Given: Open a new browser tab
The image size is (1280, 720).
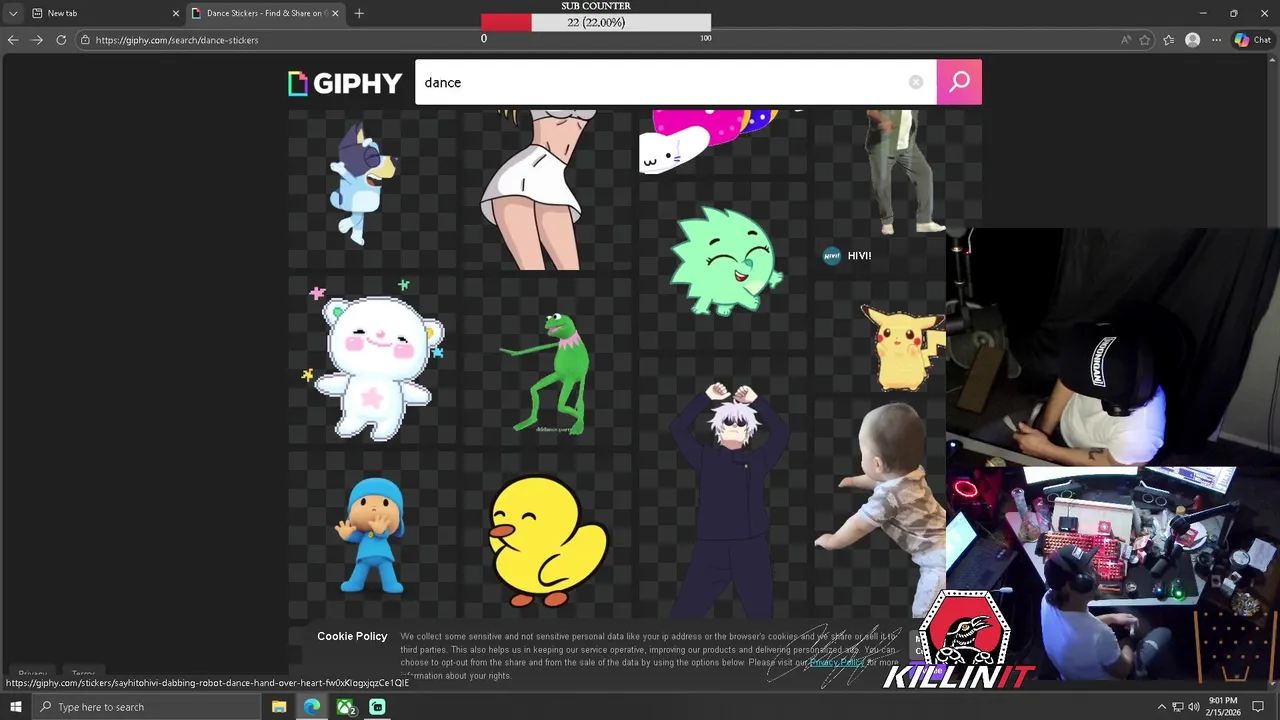Looking at the screenshot, I should tap(359, 13).
